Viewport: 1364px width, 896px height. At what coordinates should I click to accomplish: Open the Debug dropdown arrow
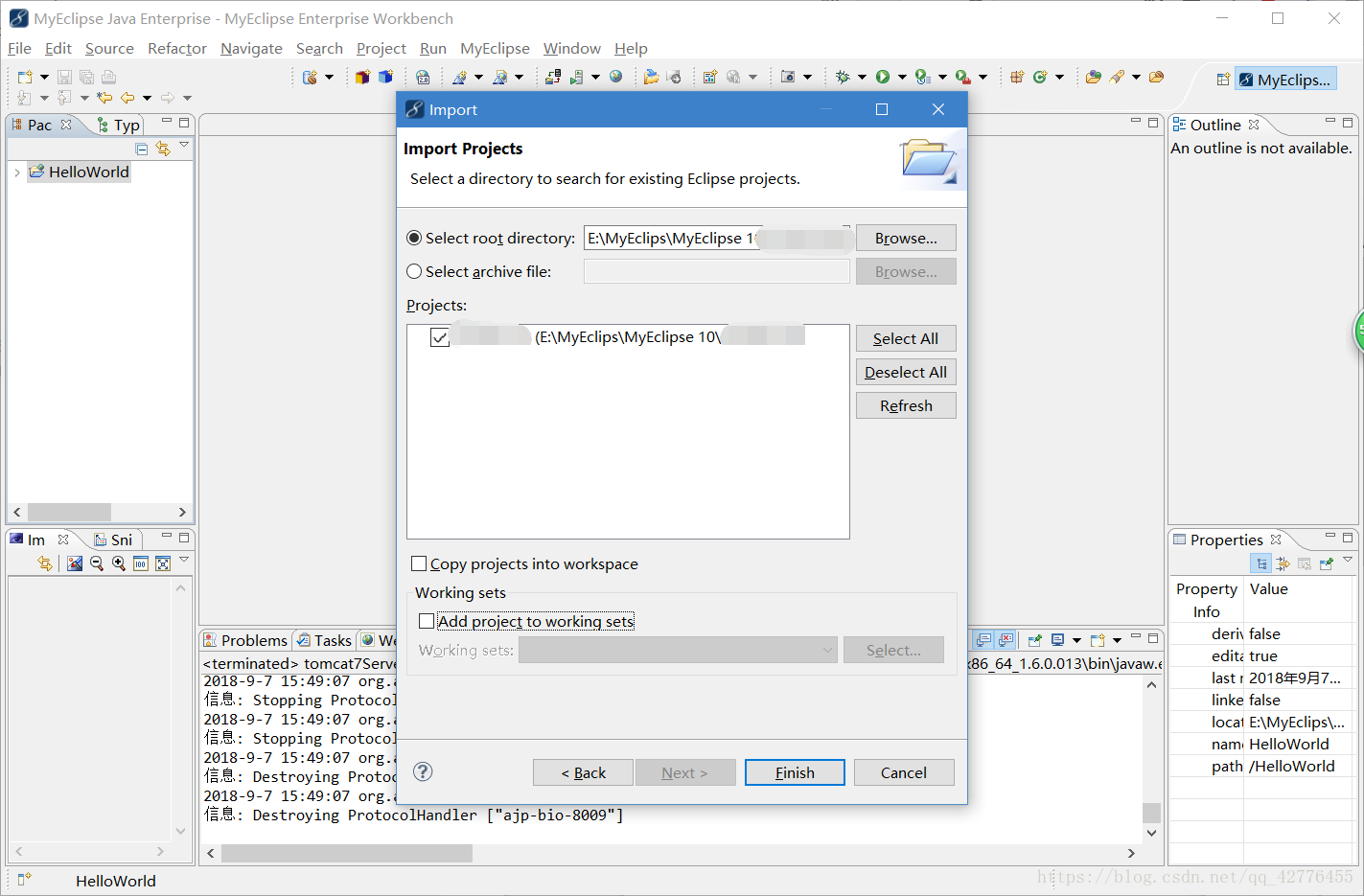point(862,77)
